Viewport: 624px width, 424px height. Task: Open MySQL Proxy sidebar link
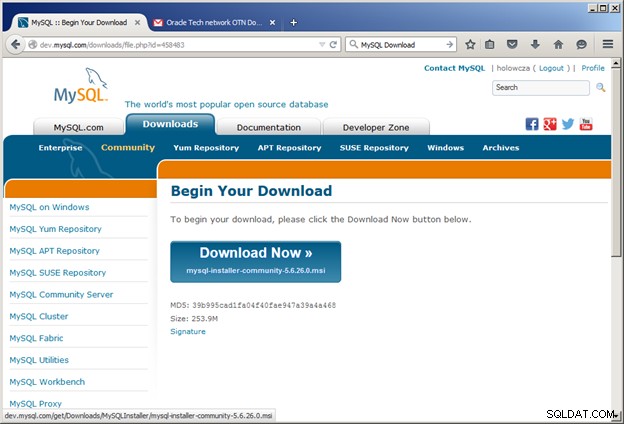pos(35,404)
